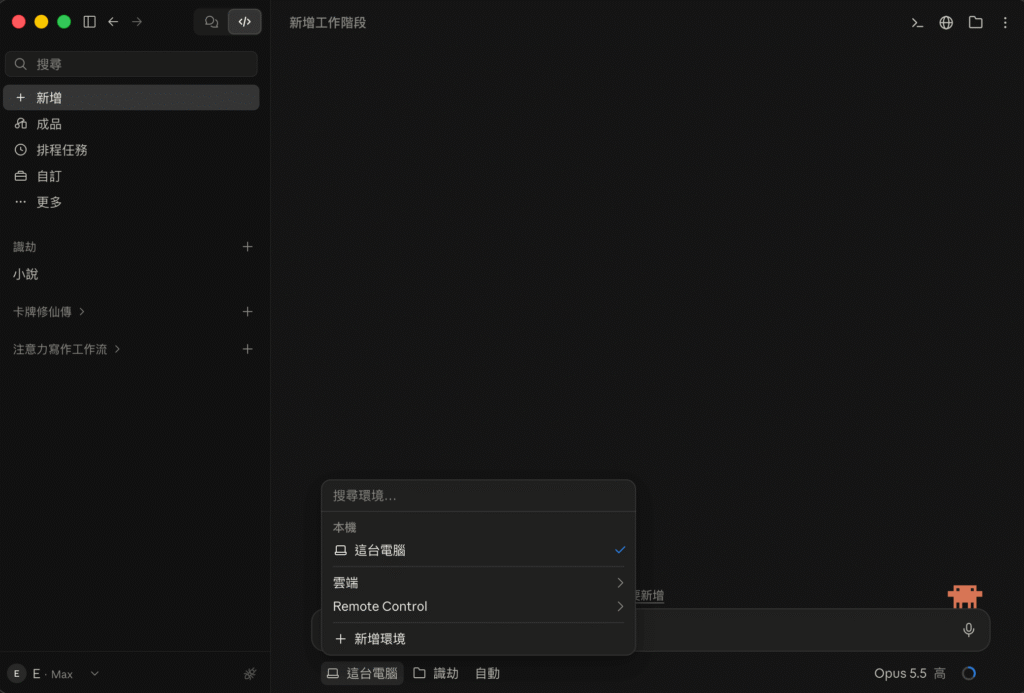This screenshot has width=1024, height=693.
Task: Click the underlined 要新增 link
Action: pyautogui.click(x=649, y=596)
